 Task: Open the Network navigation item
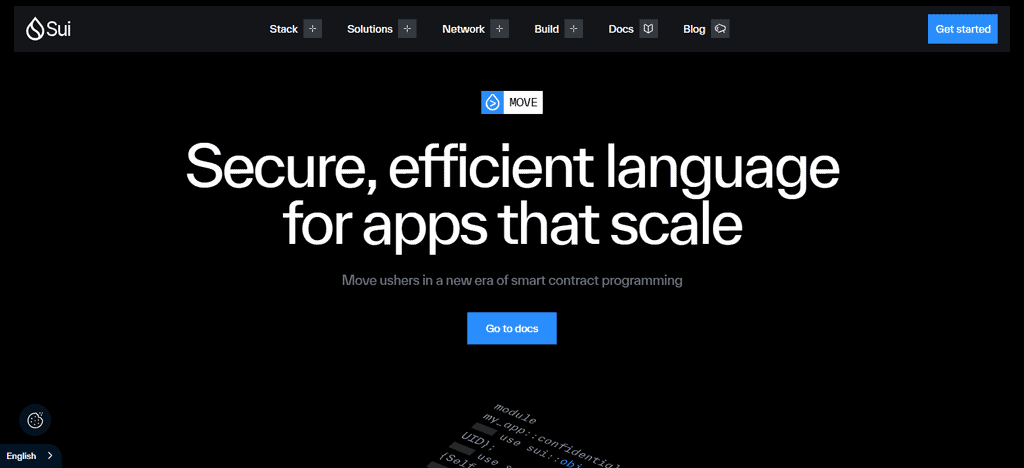(463, 29)
